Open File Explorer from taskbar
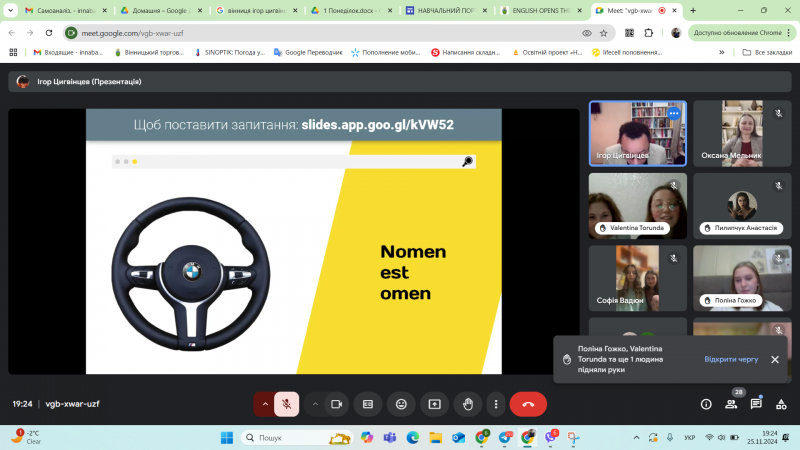Viewport: 800px width, 450px height. [x=435, y=438]
